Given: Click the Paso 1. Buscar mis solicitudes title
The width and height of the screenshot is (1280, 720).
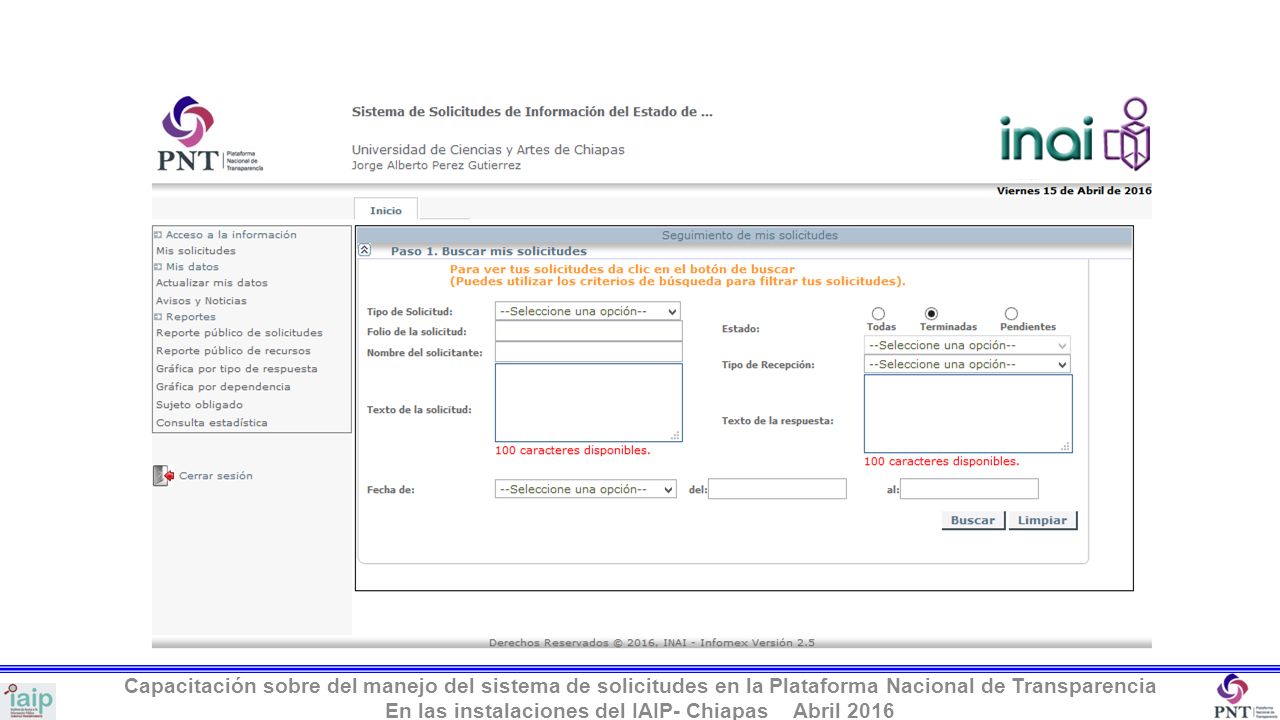Looking at the screenshot, I should click(489, 251).
